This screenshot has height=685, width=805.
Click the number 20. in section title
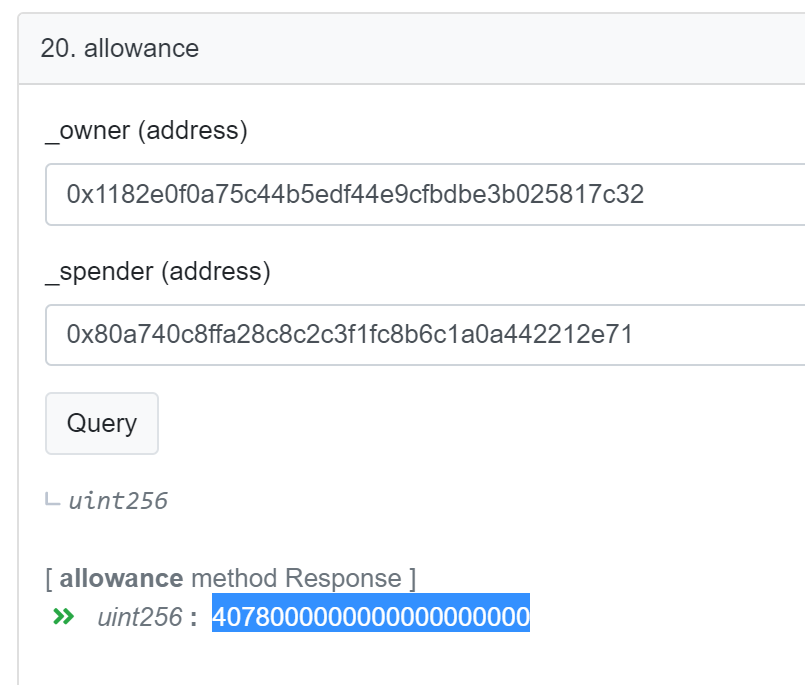click(59, 49)
